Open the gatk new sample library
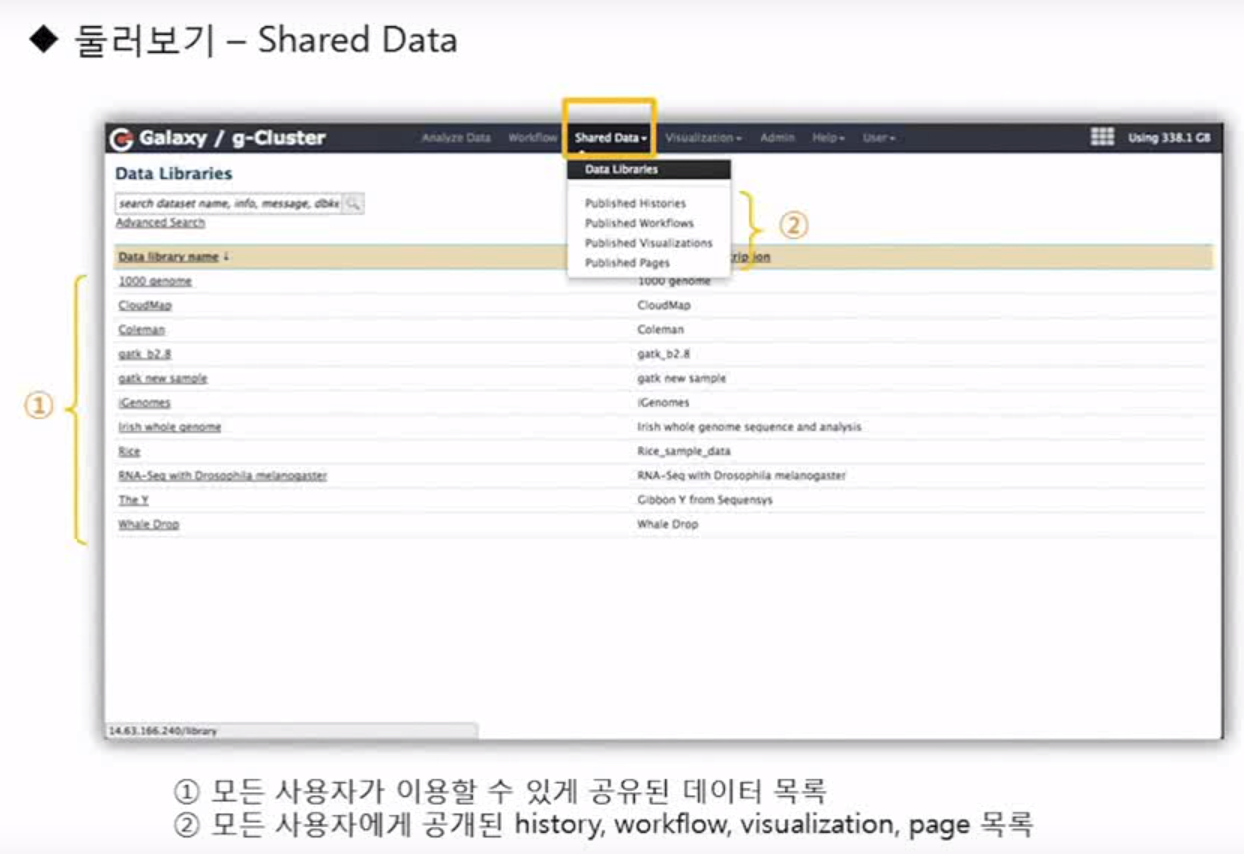This screenshot has width=1244, height=854. (163, 378)
